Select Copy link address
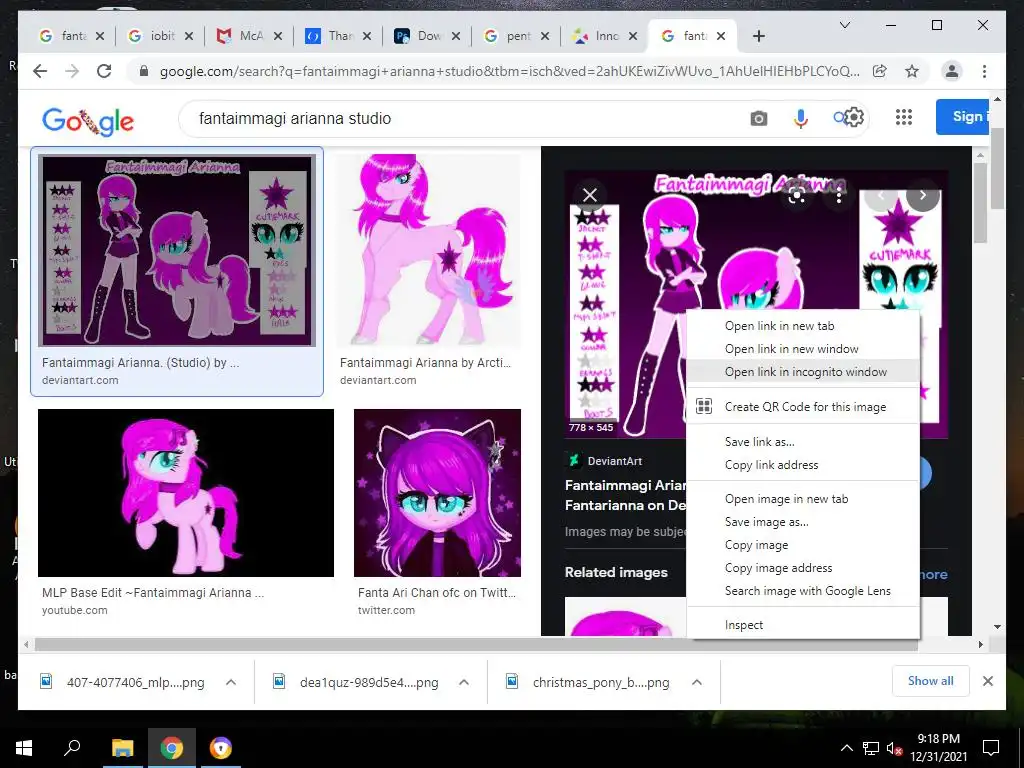The height and width of the screenshot is (768, 1024). tap(803, 465)
